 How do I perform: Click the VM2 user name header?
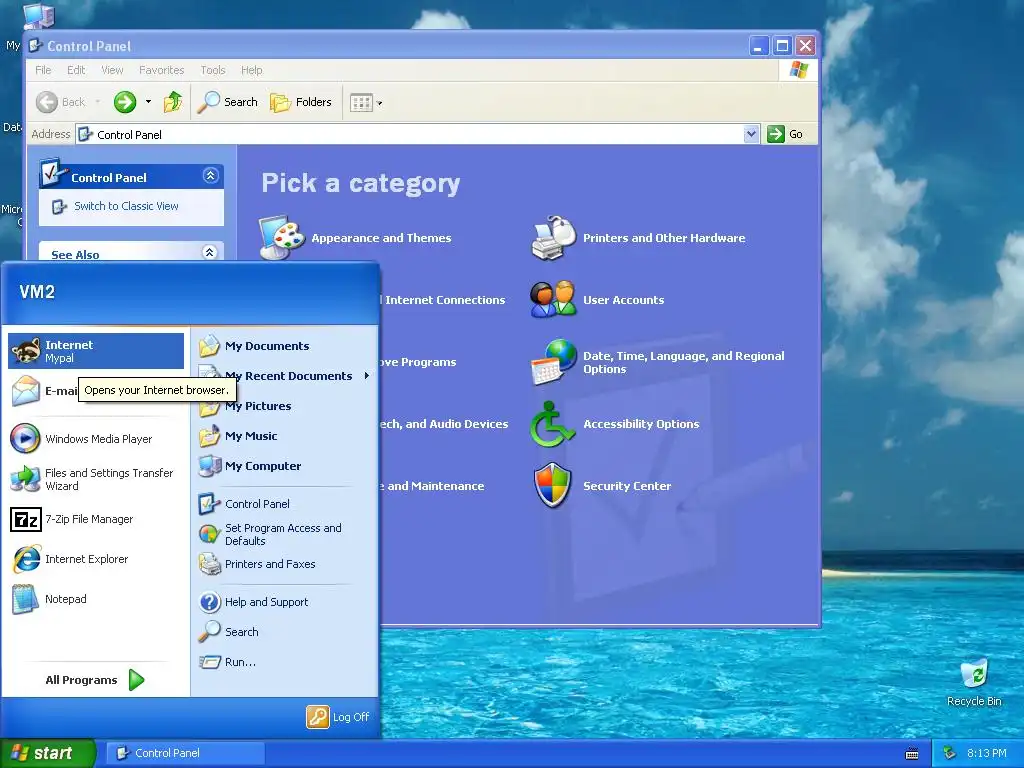coord(37,291)
